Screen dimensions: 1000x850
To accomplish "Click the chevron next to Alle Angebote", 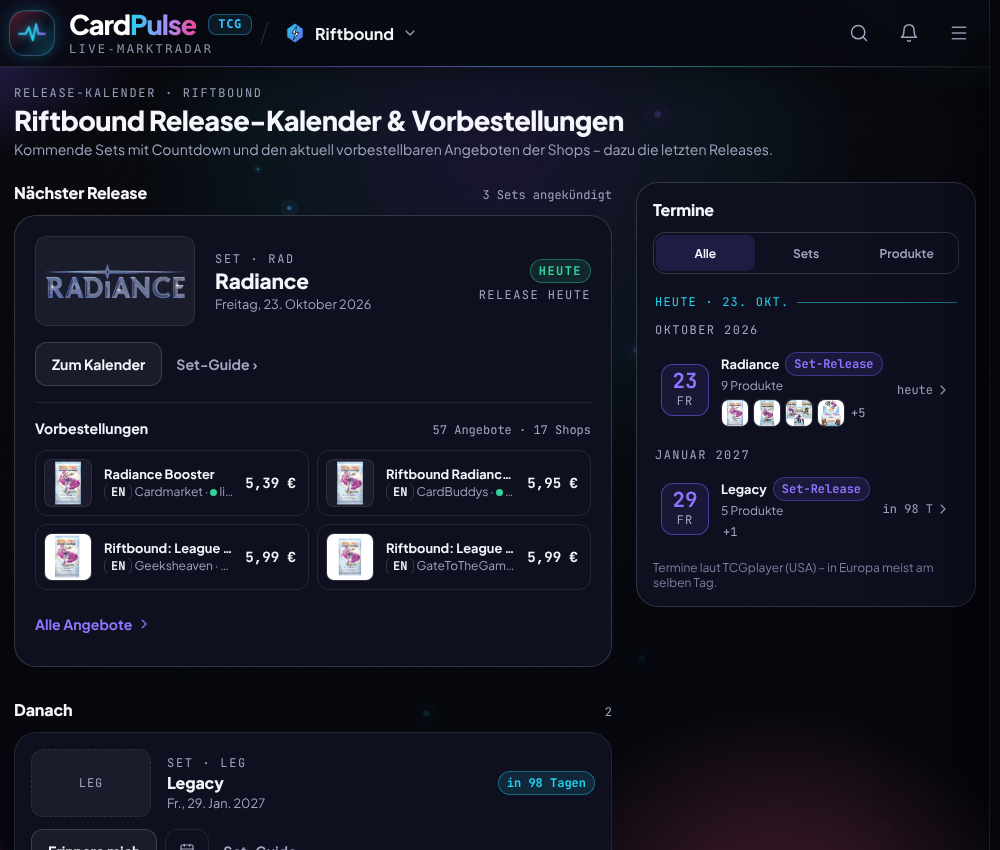I will point(143,624).
